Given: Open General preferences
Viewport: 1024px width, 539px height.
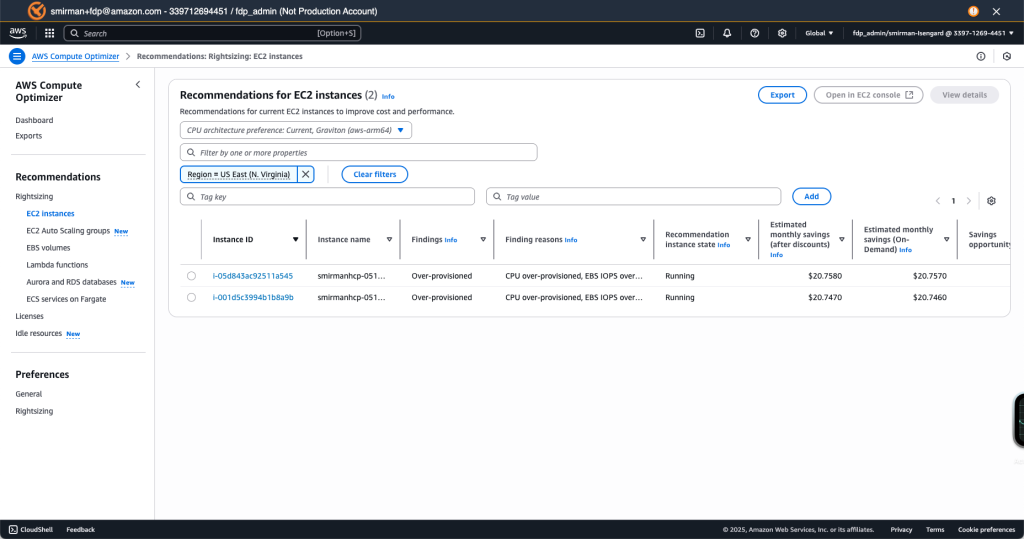Looking at the screenshot, I should 29,394.
